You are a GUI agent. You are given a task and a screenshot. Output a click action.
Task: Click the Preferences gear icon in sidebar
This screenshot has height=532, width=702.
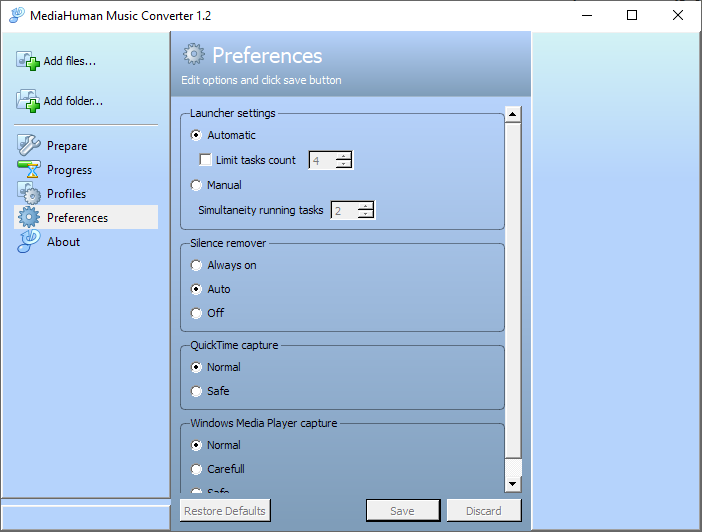pos(29,217)
